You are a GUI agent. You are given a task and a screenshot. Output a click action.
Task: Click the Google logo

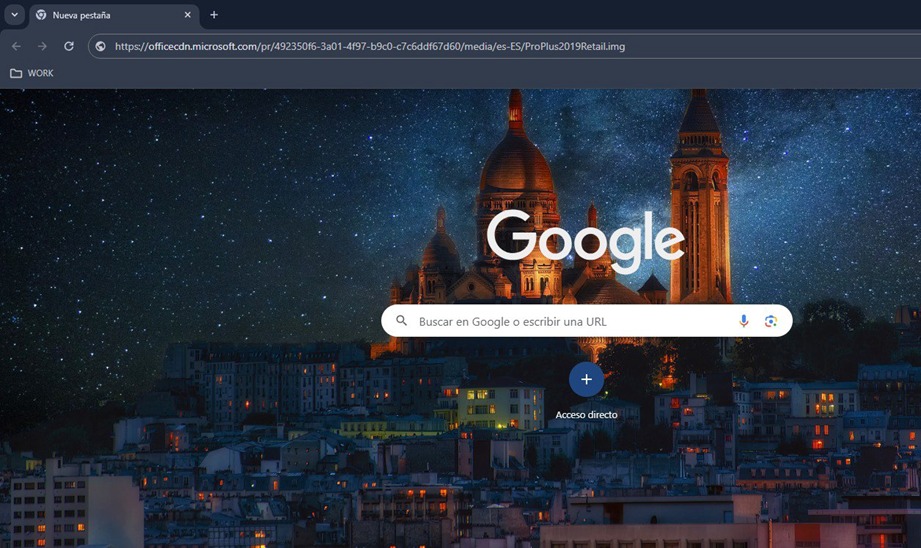586,241
